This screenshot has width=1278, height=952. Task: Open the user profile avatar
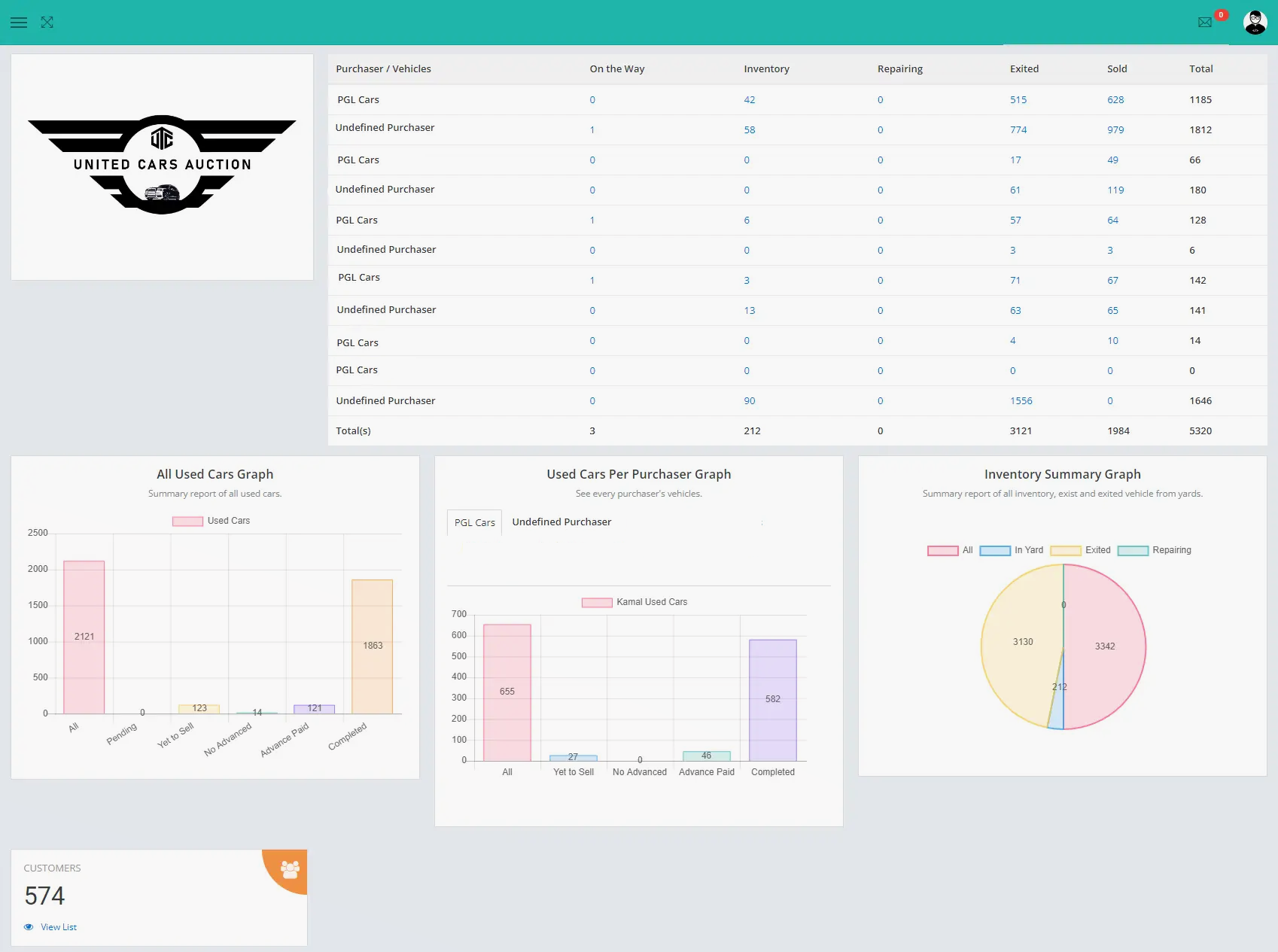[1255, 23]
